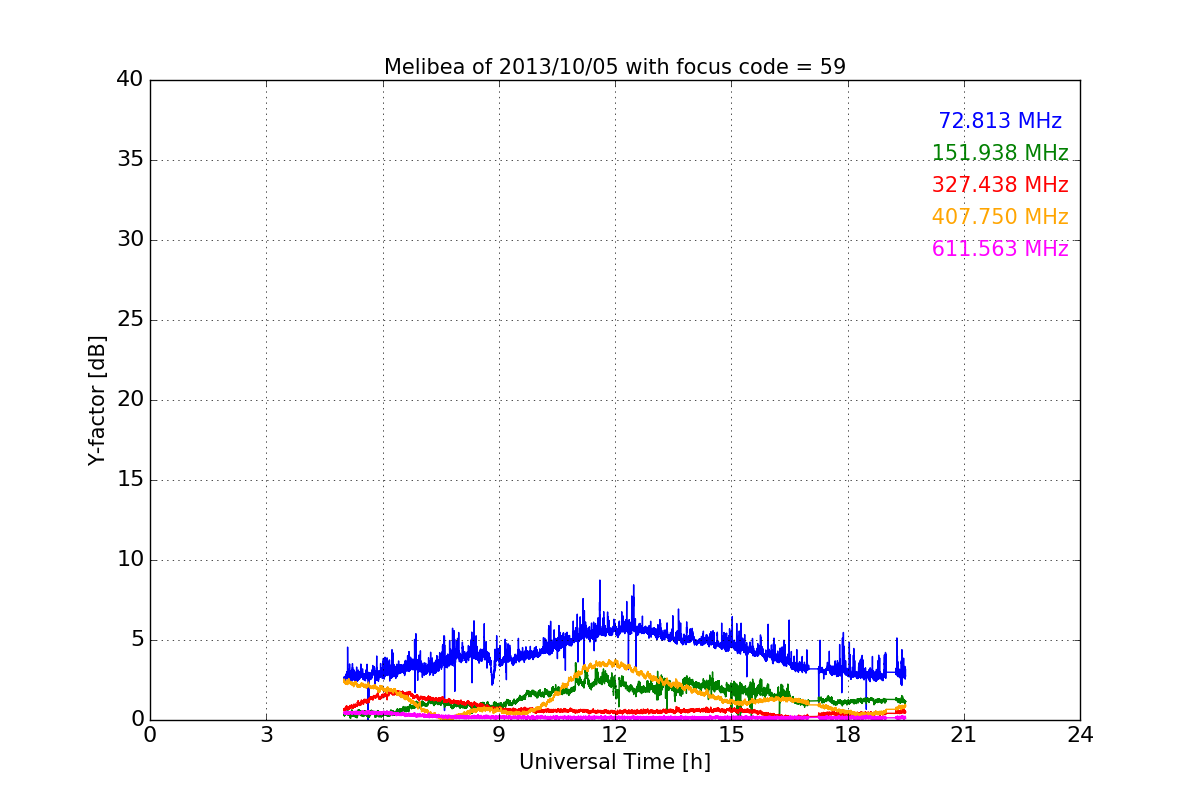Click x-axis tick label 12

pyautogui.click(x=615, y=735)
